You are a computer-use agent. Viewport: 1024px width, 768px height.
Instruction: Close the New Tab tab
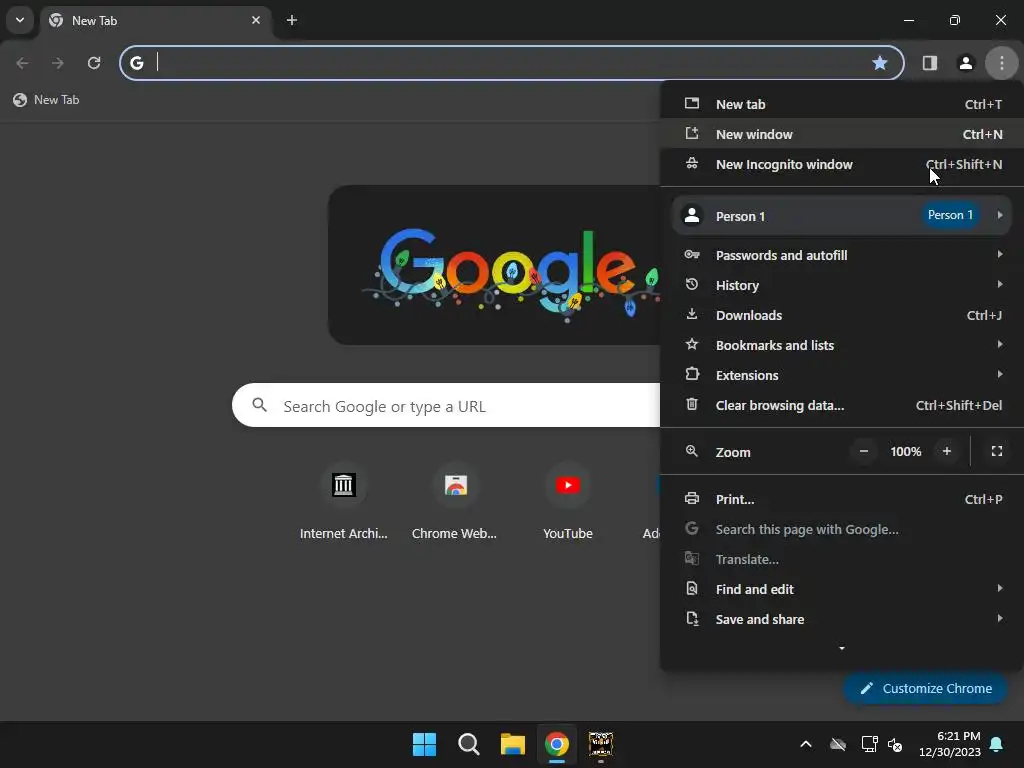coord(255,20)
